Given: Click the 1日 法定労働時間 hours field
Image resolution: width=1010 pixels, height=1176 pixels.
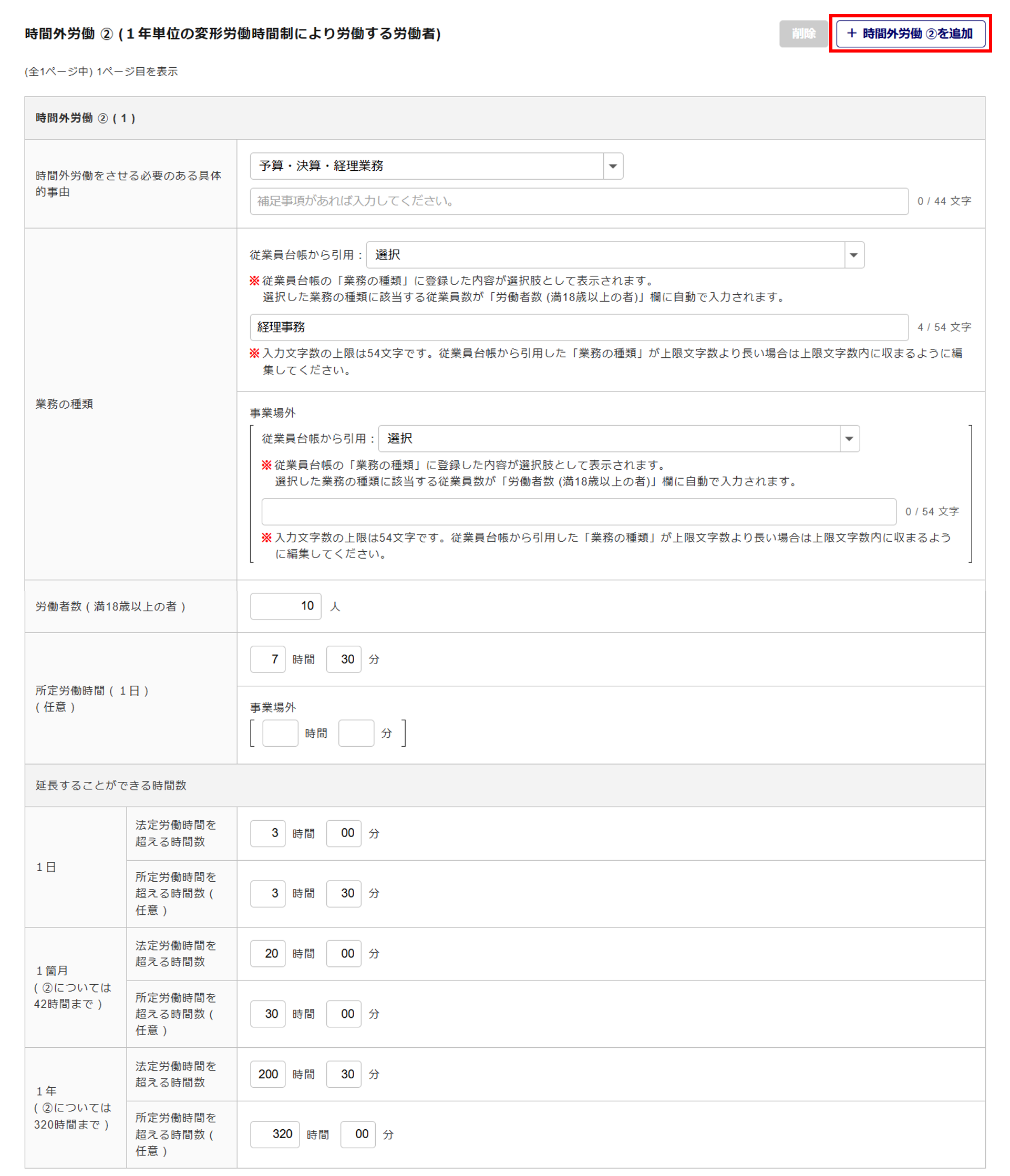Looking at the screenshot, I should 268,833.
